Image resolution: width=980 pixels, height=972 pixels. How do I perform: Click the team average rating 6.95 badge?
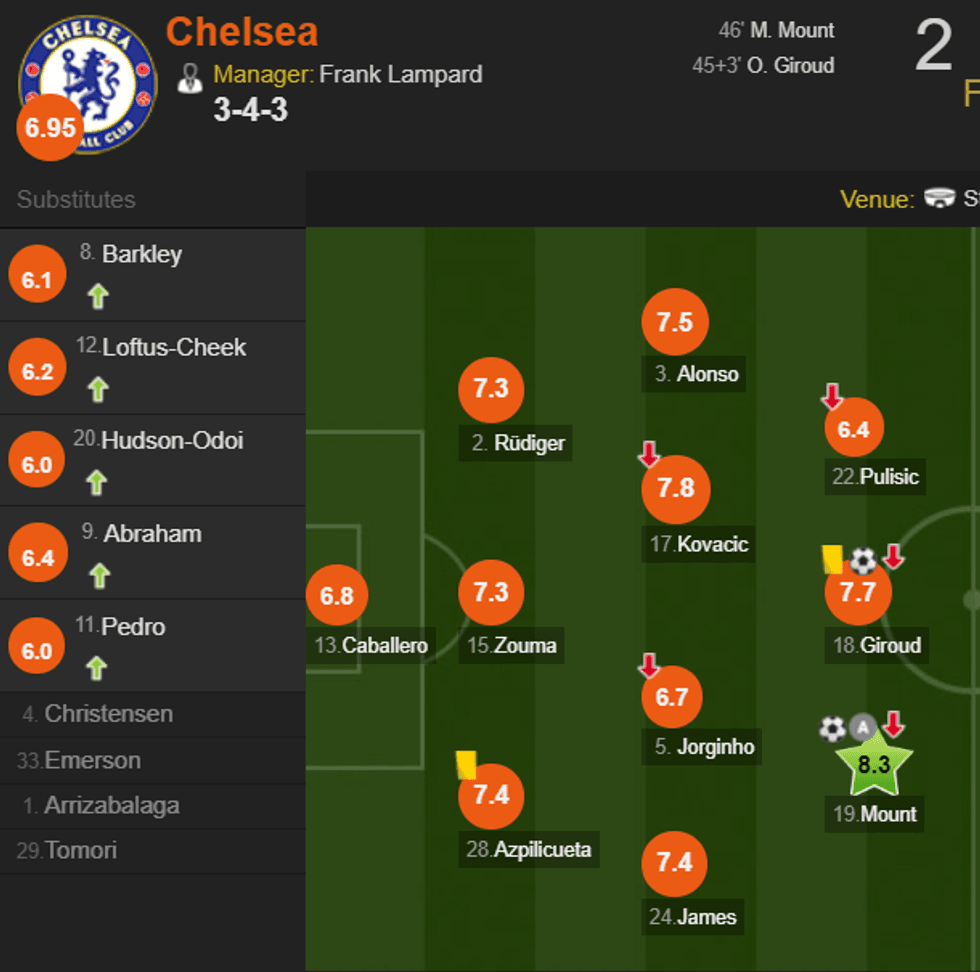pos(50,128)
